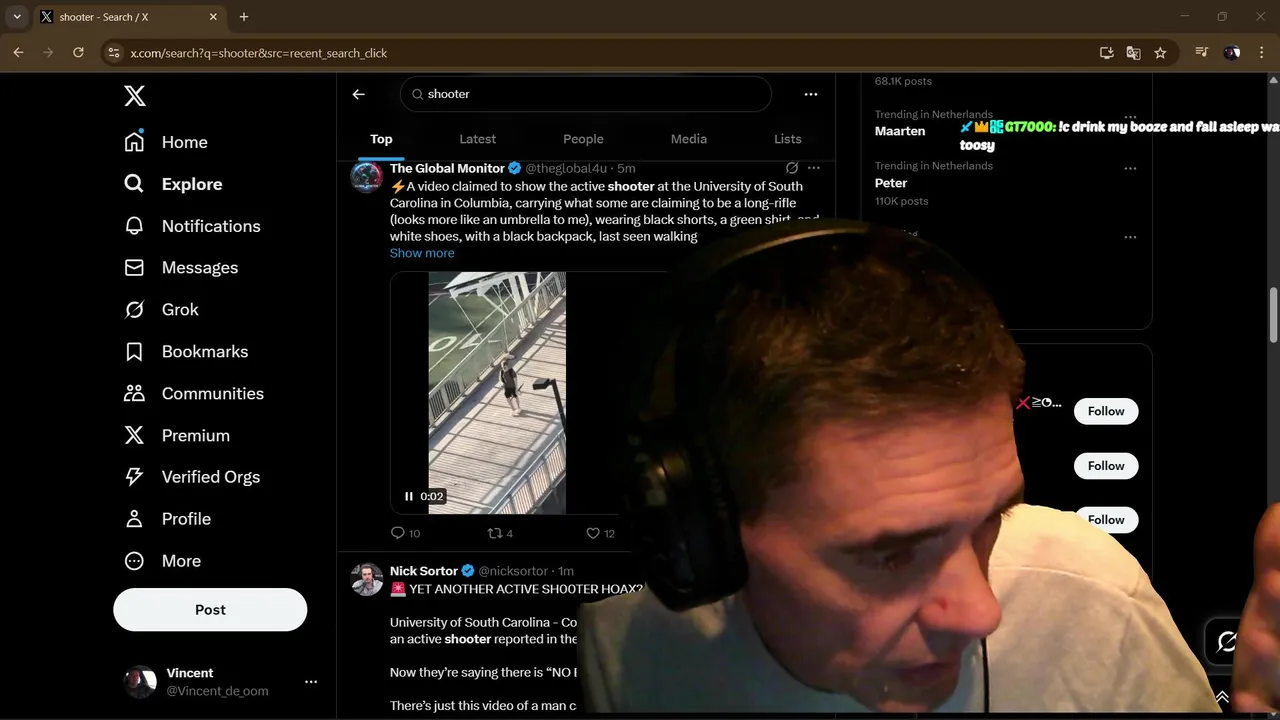Click the @theglobal4u handle

[566, 168]
